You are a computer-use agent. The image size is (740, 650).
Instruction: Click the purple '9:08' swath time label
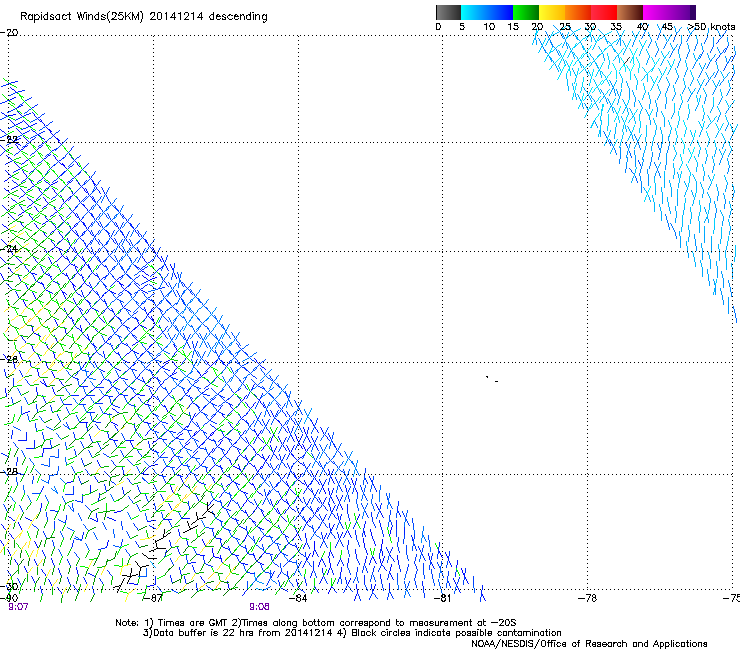[260, 607]
